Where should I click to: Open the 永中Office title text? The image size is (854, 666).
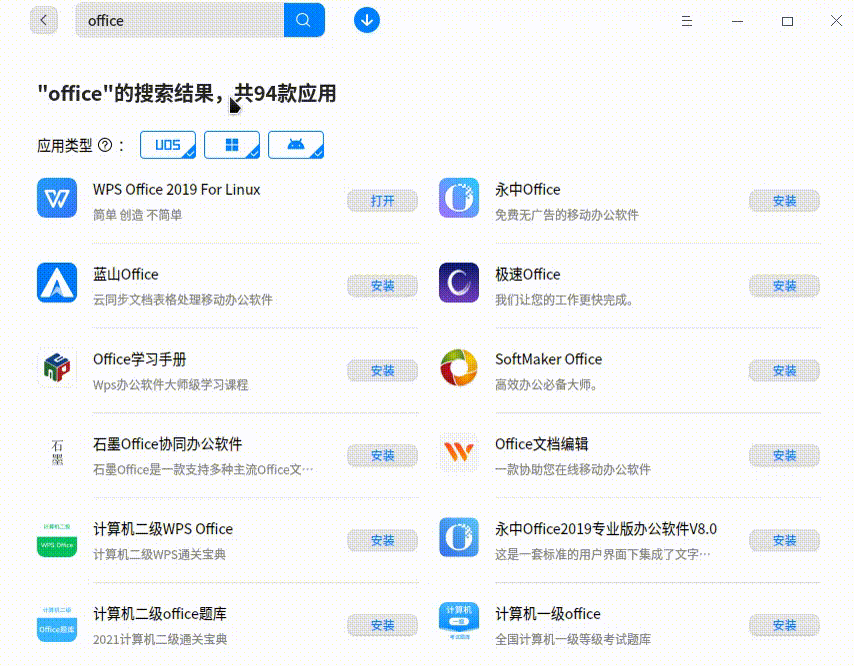tap(528, 190)
